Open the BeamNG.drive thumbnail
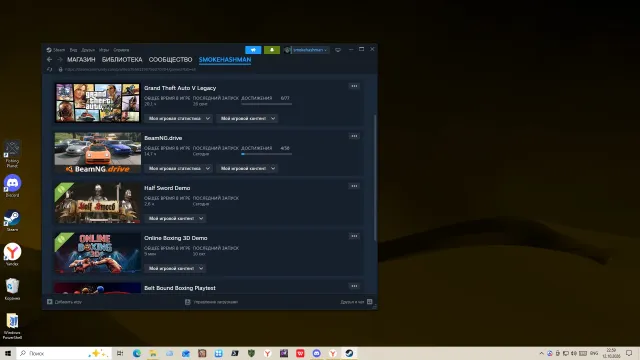The width and height of the screenshot is (640, 360). pos(98,153)
